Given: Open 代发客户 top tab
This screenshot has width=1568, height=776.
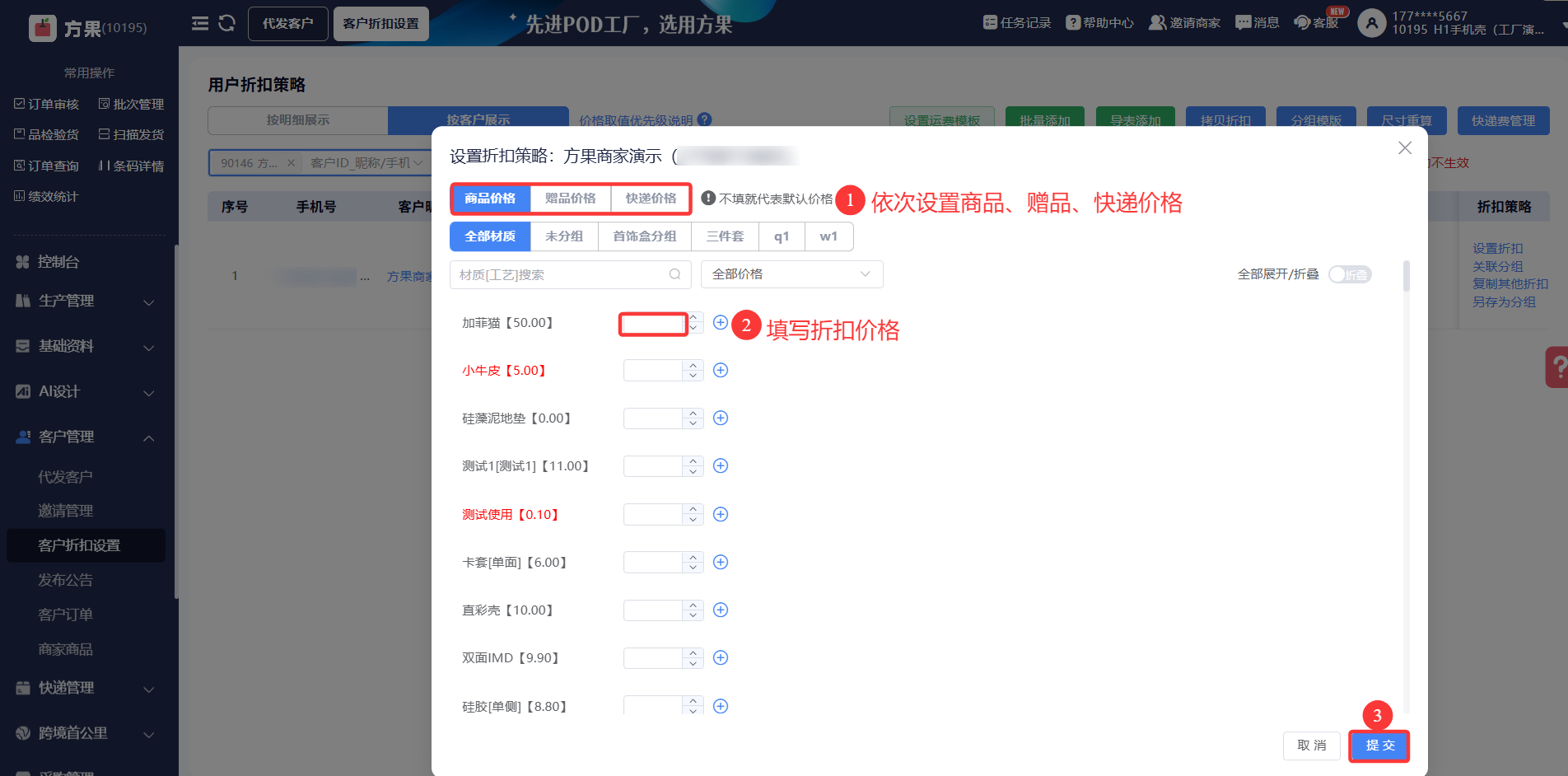Looking at the screenshot, I should click(x=288, y=24).
